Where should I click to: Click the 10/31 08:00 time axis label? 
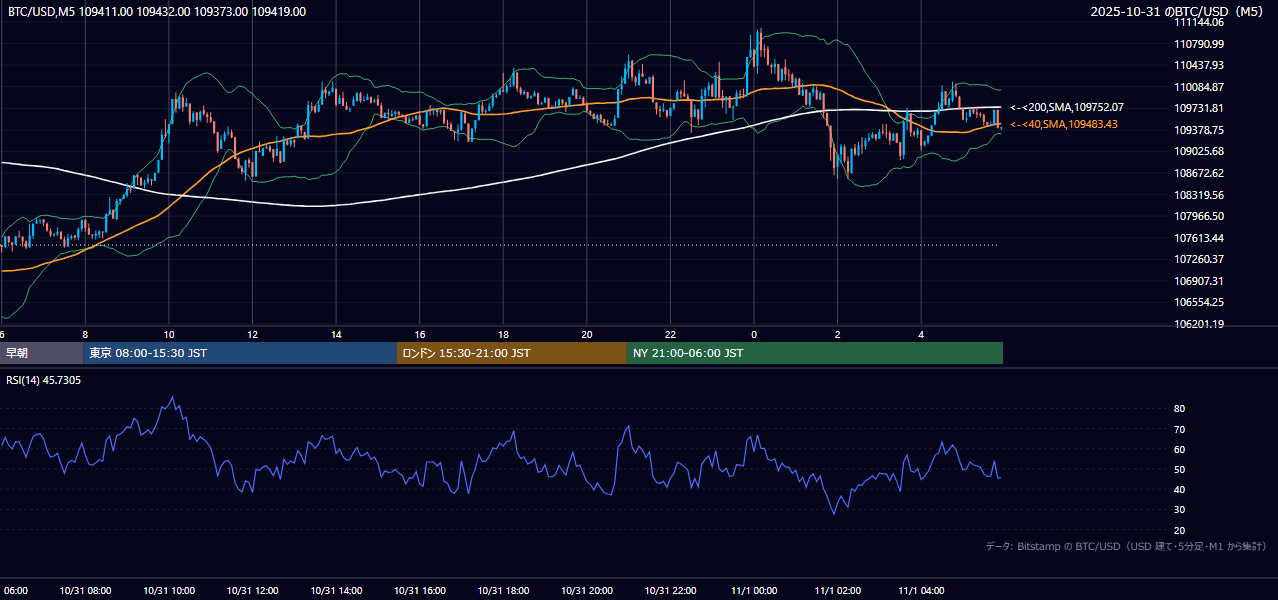pos(85,591)
